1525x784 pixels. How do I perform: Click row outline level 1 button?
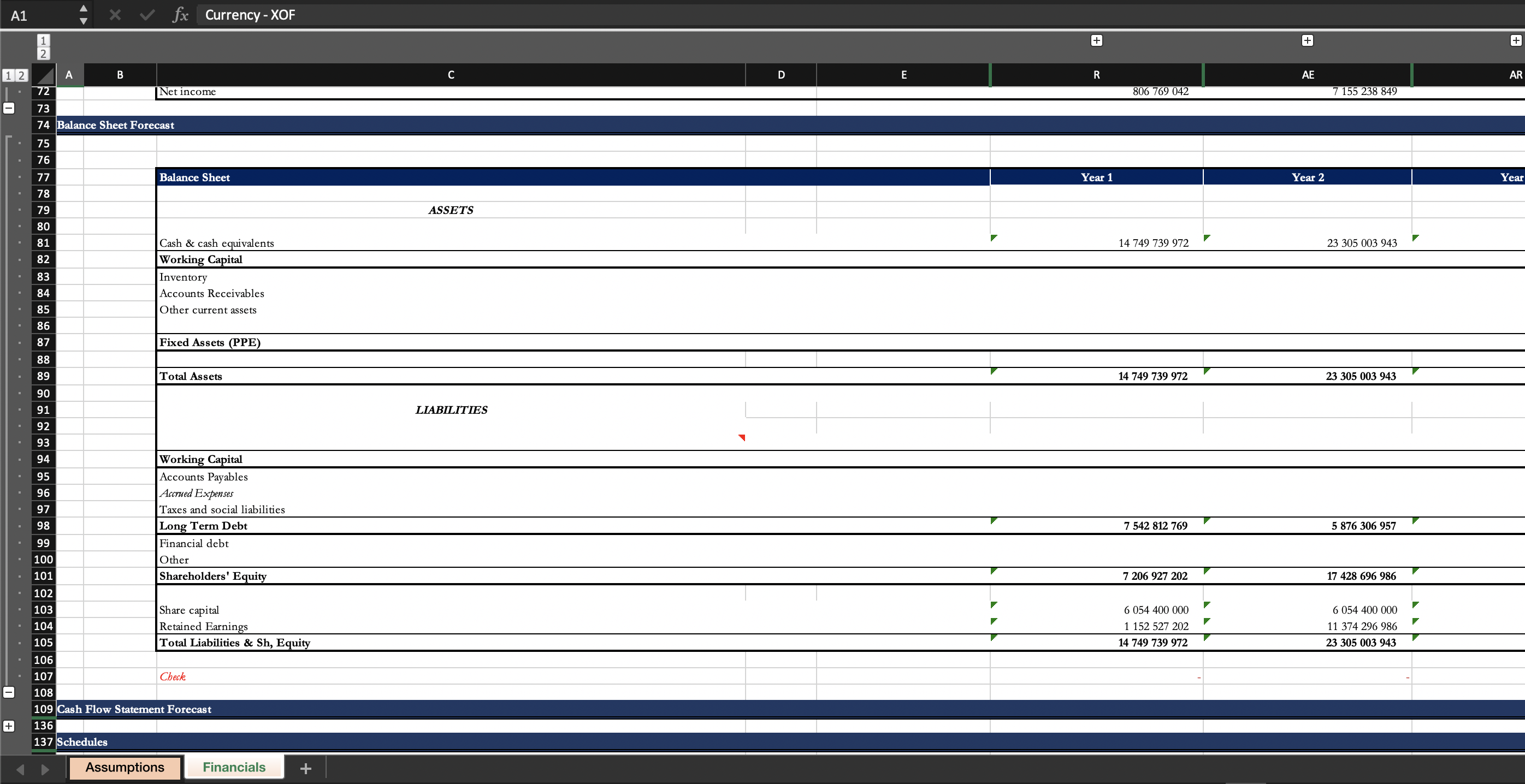coord(8,75)
